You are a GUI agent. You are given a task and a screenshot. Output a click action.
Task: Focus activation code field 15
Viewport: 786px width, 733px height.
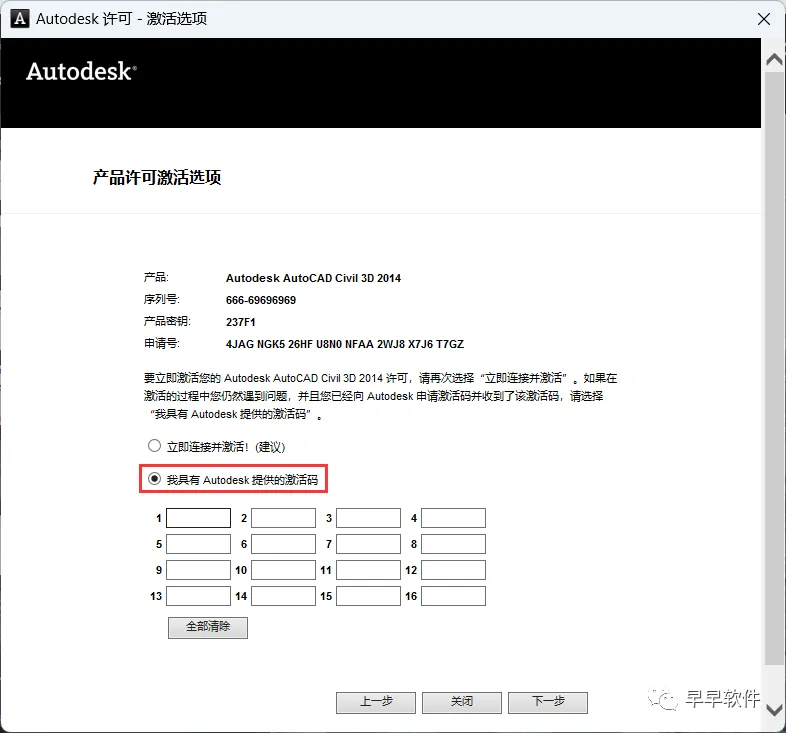(x=368, y=596)
